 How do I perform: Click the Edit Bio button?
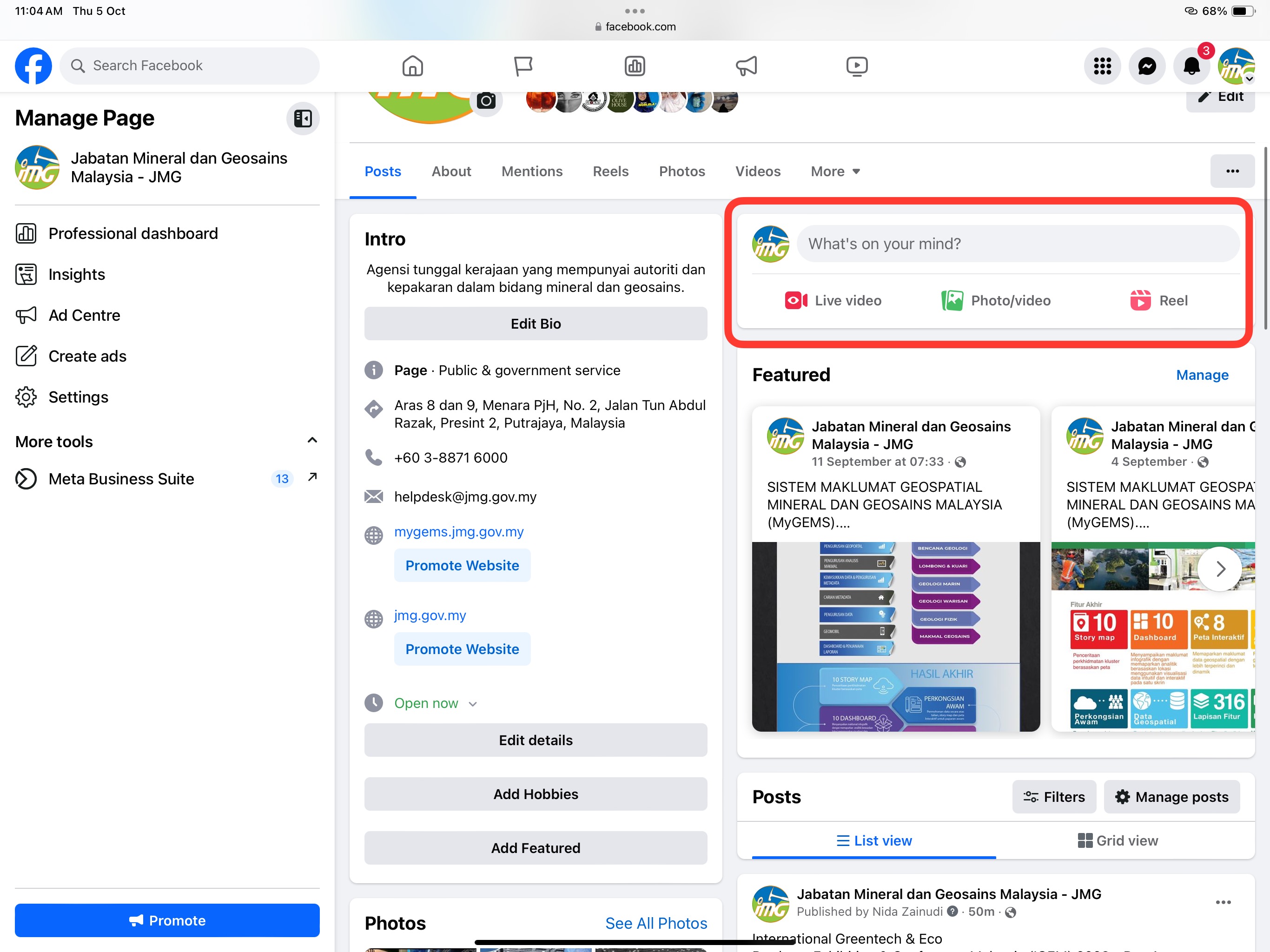(x=535, y=323)
